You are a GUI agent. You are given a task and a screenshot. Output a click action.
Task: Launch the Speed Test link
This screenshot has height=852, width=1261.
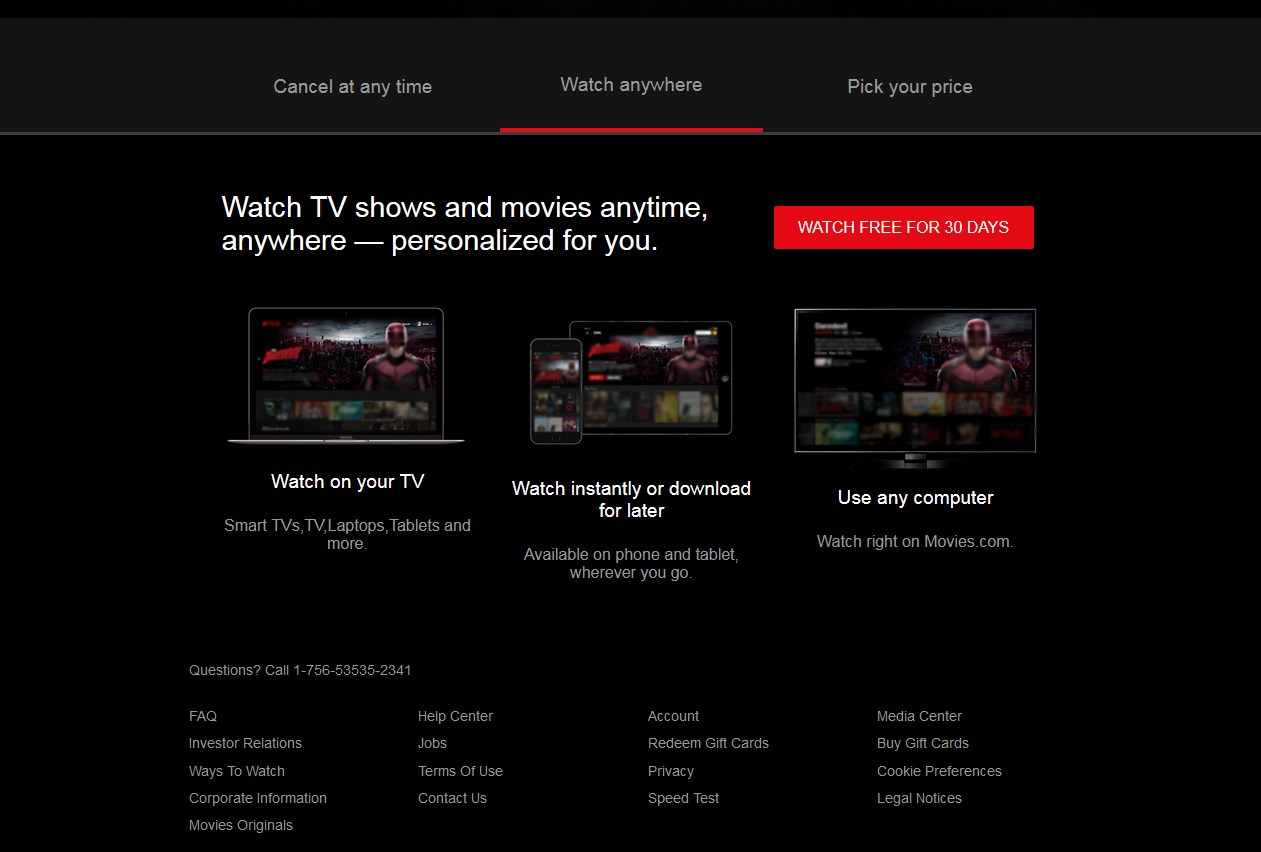[x=683, y=798]
